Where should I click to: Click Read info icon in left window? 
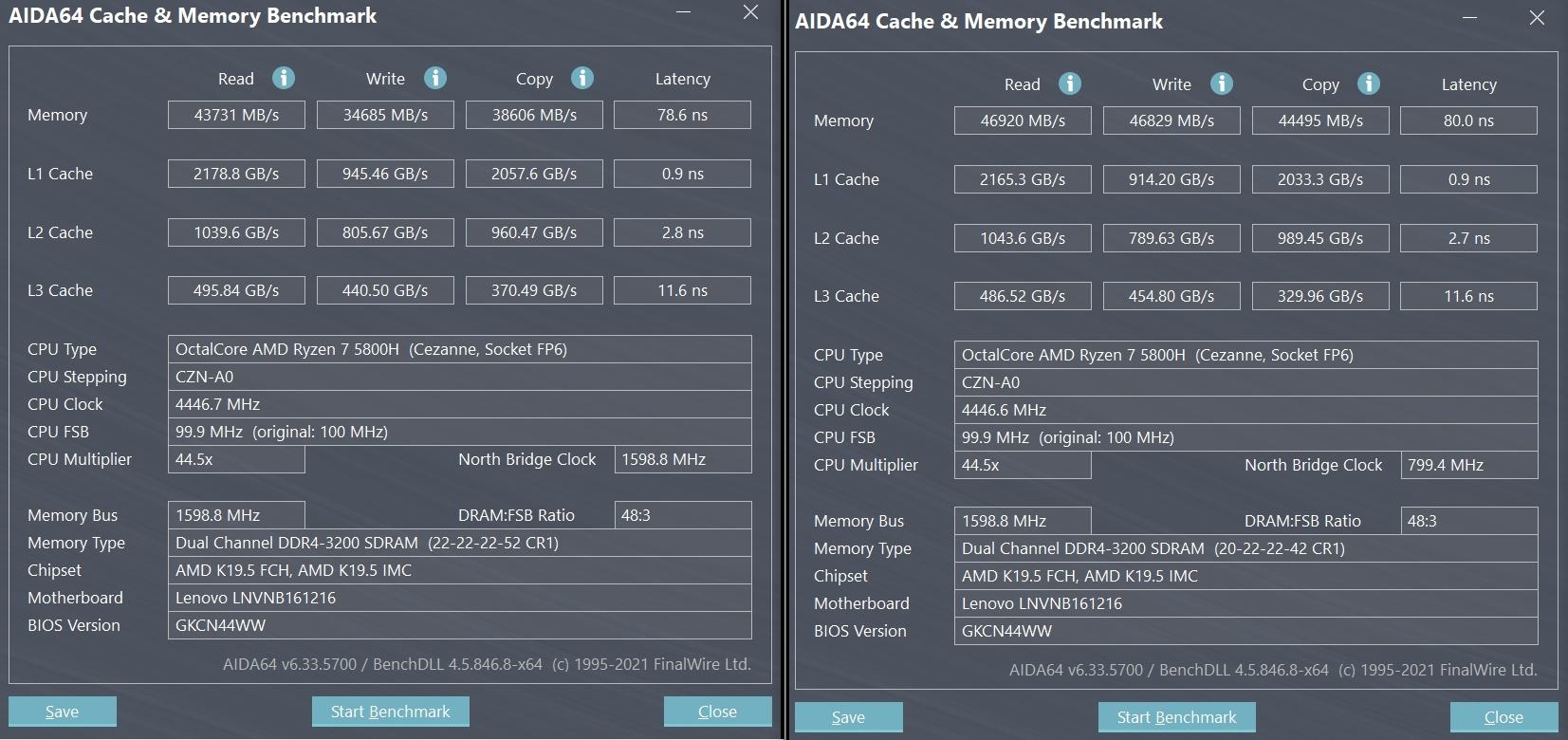(284, 78)
